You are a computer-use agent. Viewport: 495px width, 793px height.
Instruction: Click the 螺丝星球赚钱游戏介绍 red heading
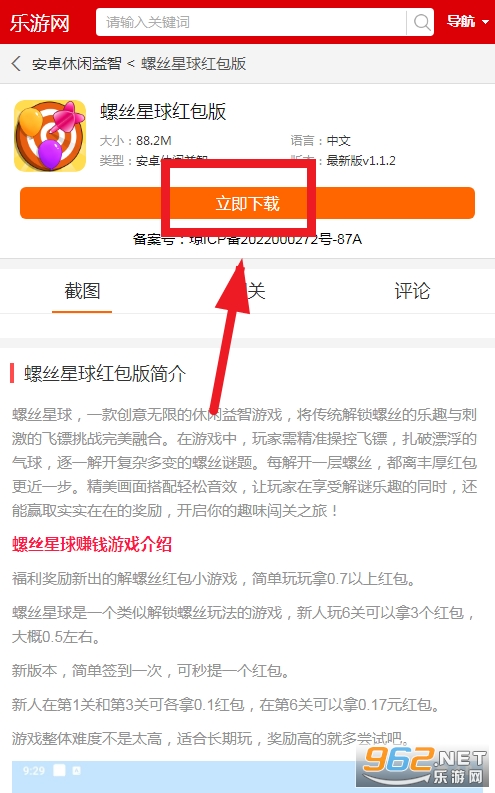click(x=92, y=545)
